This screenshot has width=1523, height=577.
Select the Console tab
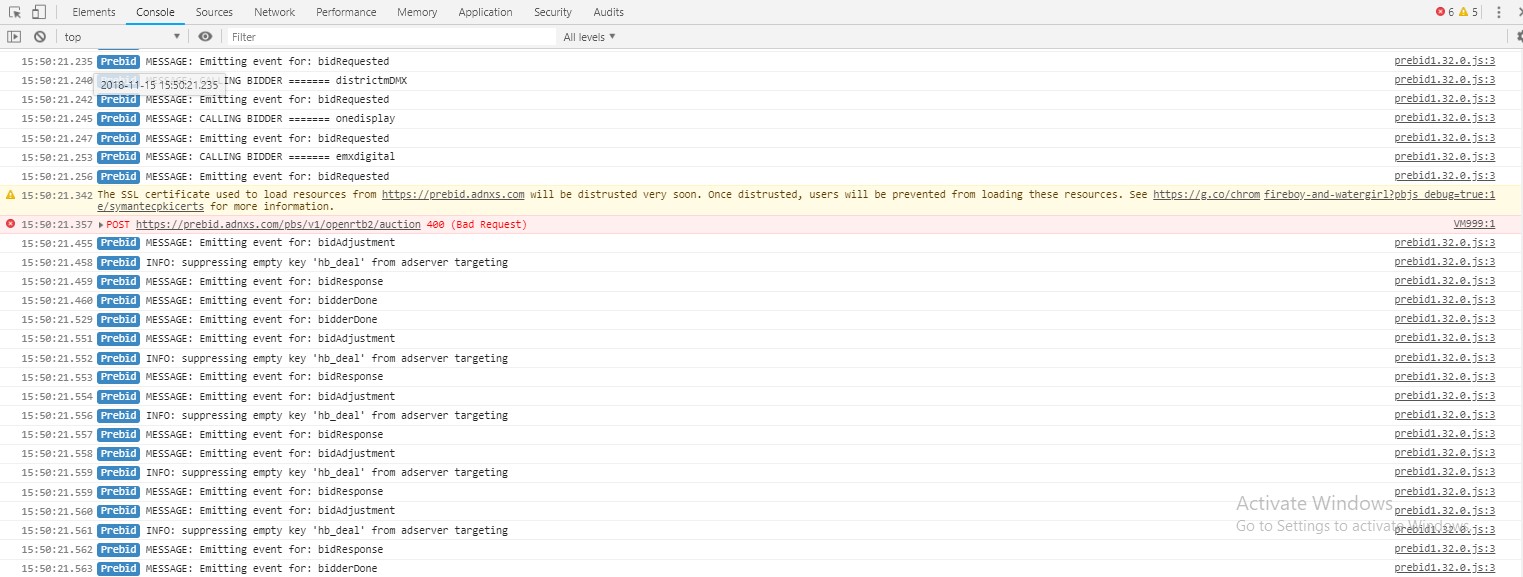pos(155,12)
